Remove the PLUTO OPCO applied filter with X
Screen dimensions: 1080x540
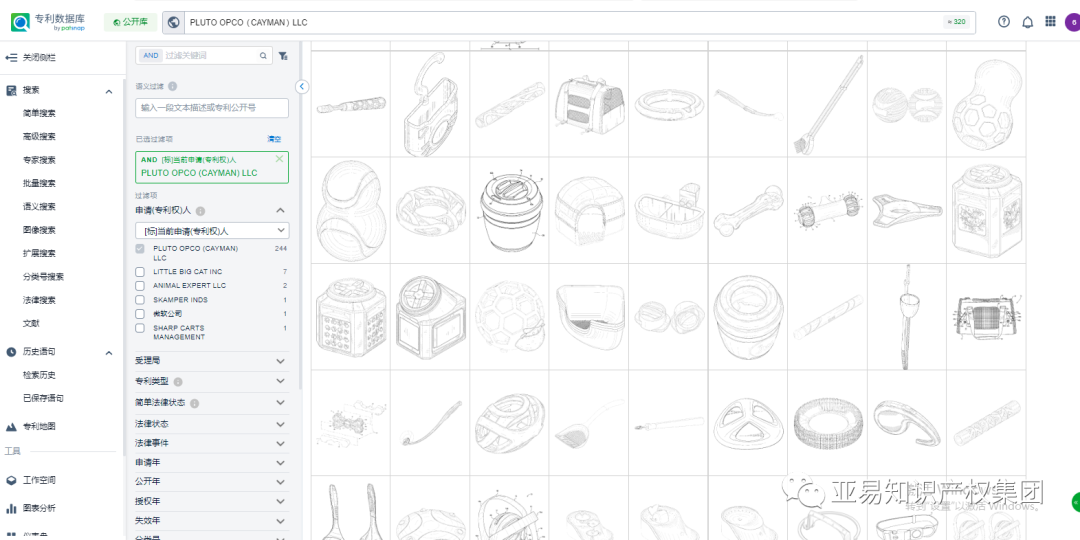279,159
